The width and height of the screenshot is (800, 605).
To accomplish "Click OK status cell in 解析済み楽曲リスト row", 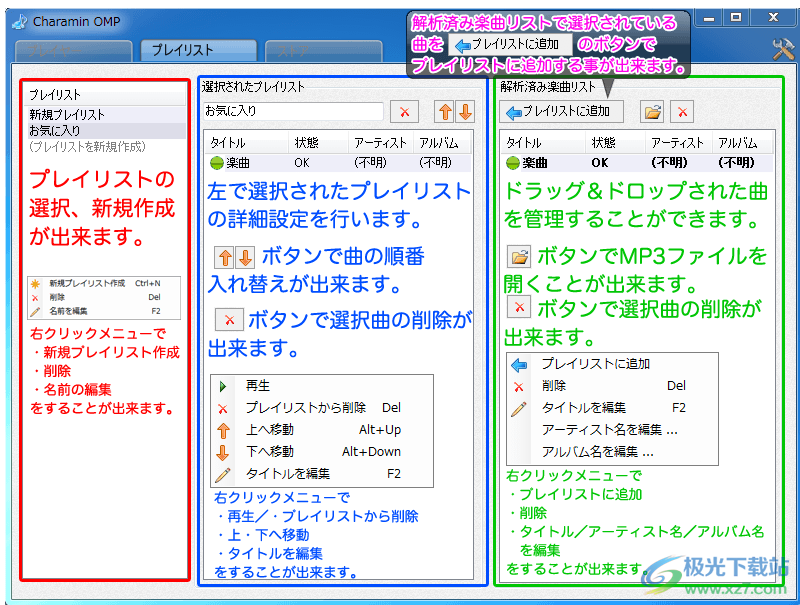I will pyautogui.click(x=600, y=163).
